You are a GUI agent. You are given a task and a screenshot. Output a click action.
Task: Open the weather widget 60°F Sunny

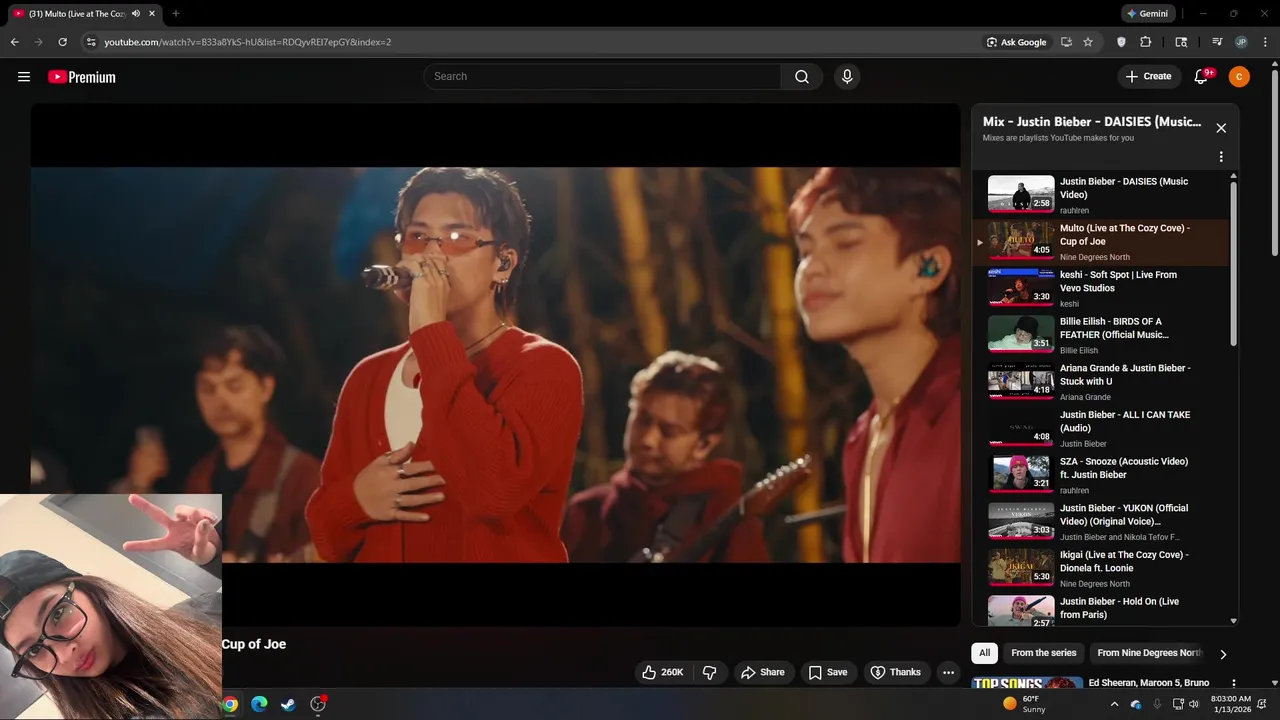[x=1024, y=704]
